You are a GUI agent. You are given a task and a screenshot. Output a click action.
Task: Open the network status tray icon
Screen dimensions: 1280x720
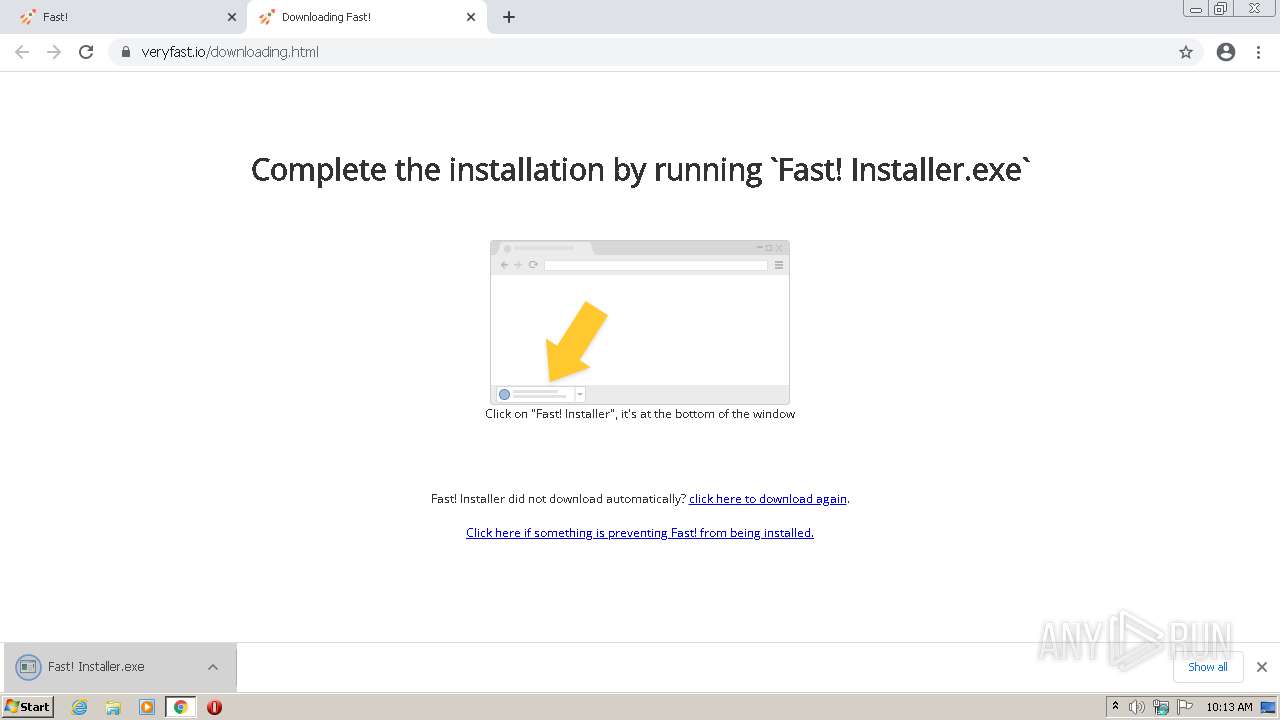(x=1161, y=707)
